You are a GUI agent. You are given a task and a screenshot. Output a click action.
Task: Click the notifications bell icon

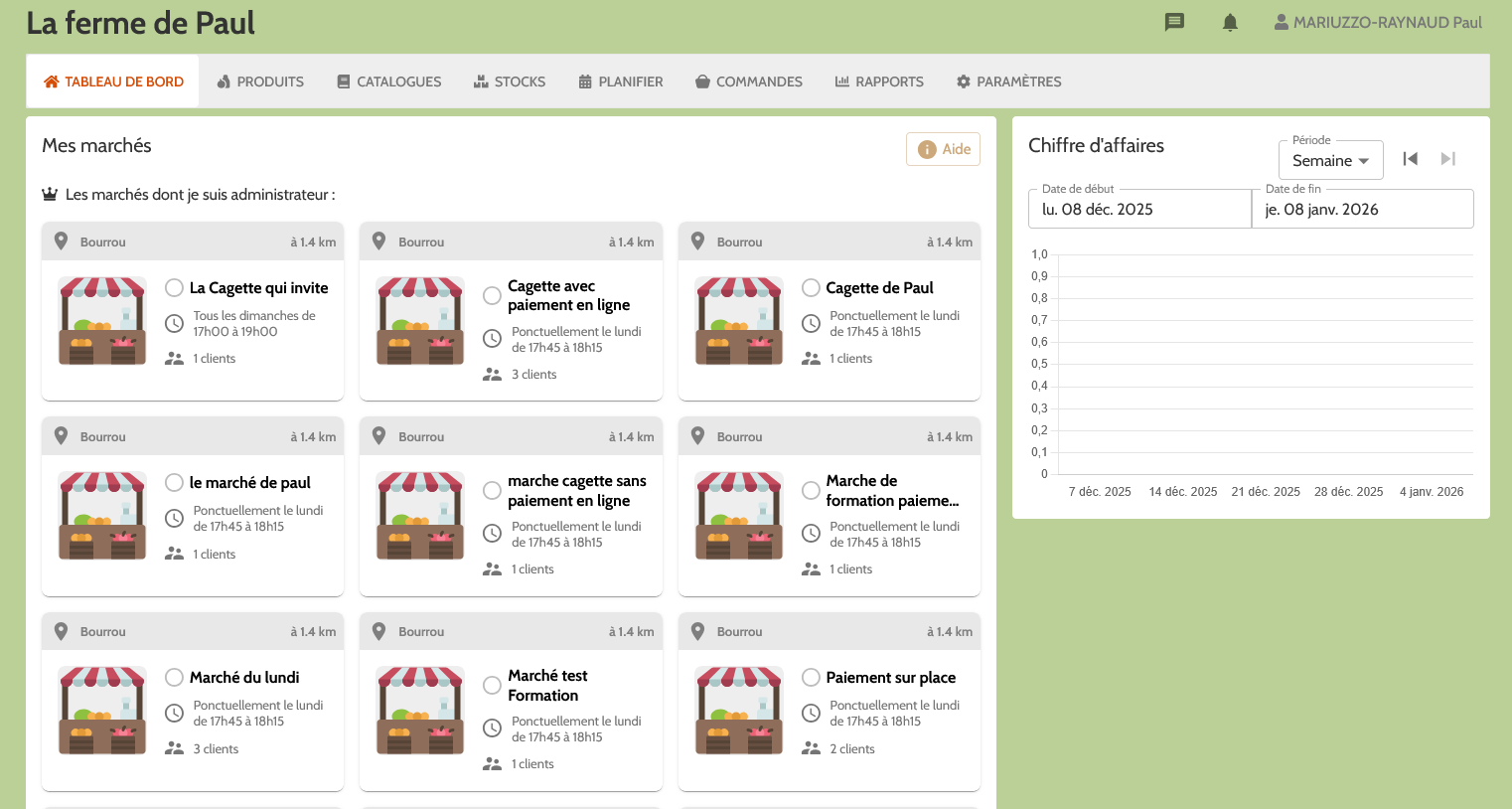point(1230,22)
